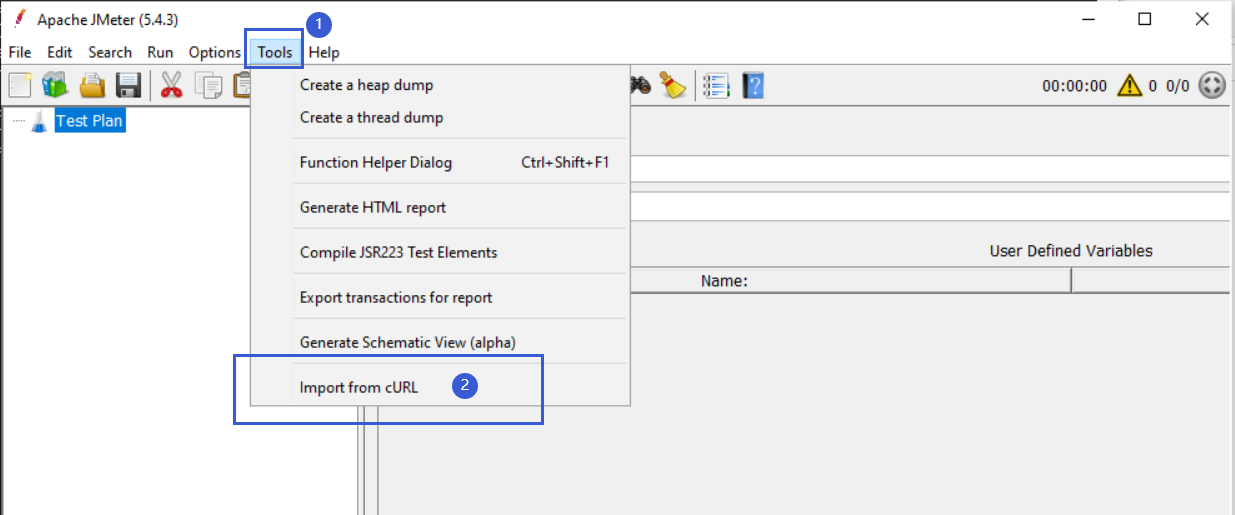Image resolution: width=1235 pixels, height=515 pixels.
Task: Open the Options menu
Action: [215, 52]
